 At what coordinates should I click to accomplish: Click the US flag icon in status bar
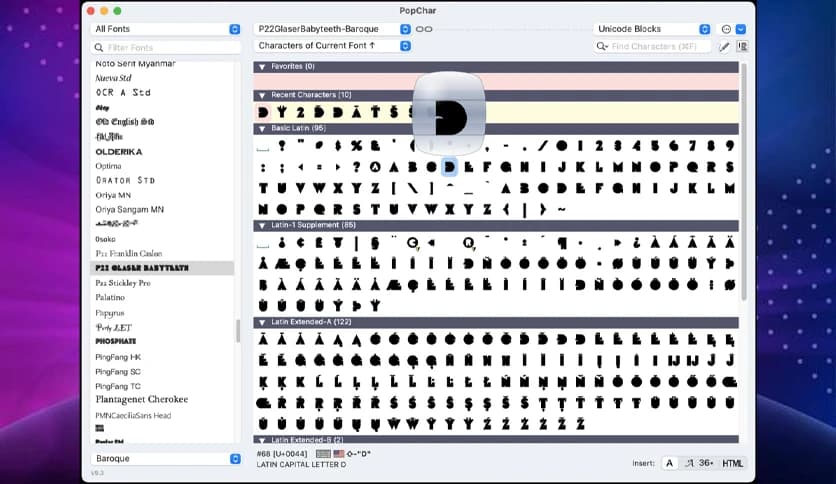339,454
